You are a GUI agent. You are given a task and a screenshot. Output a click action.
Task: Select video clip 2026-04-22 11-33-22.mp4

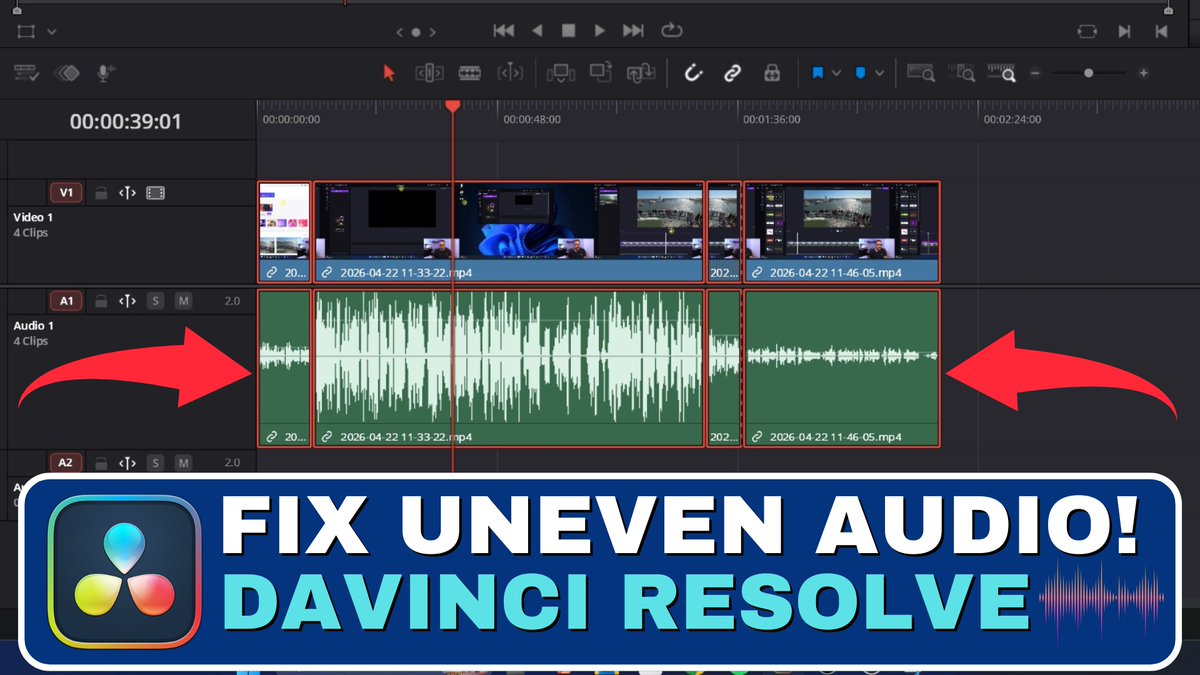[509, 232]
